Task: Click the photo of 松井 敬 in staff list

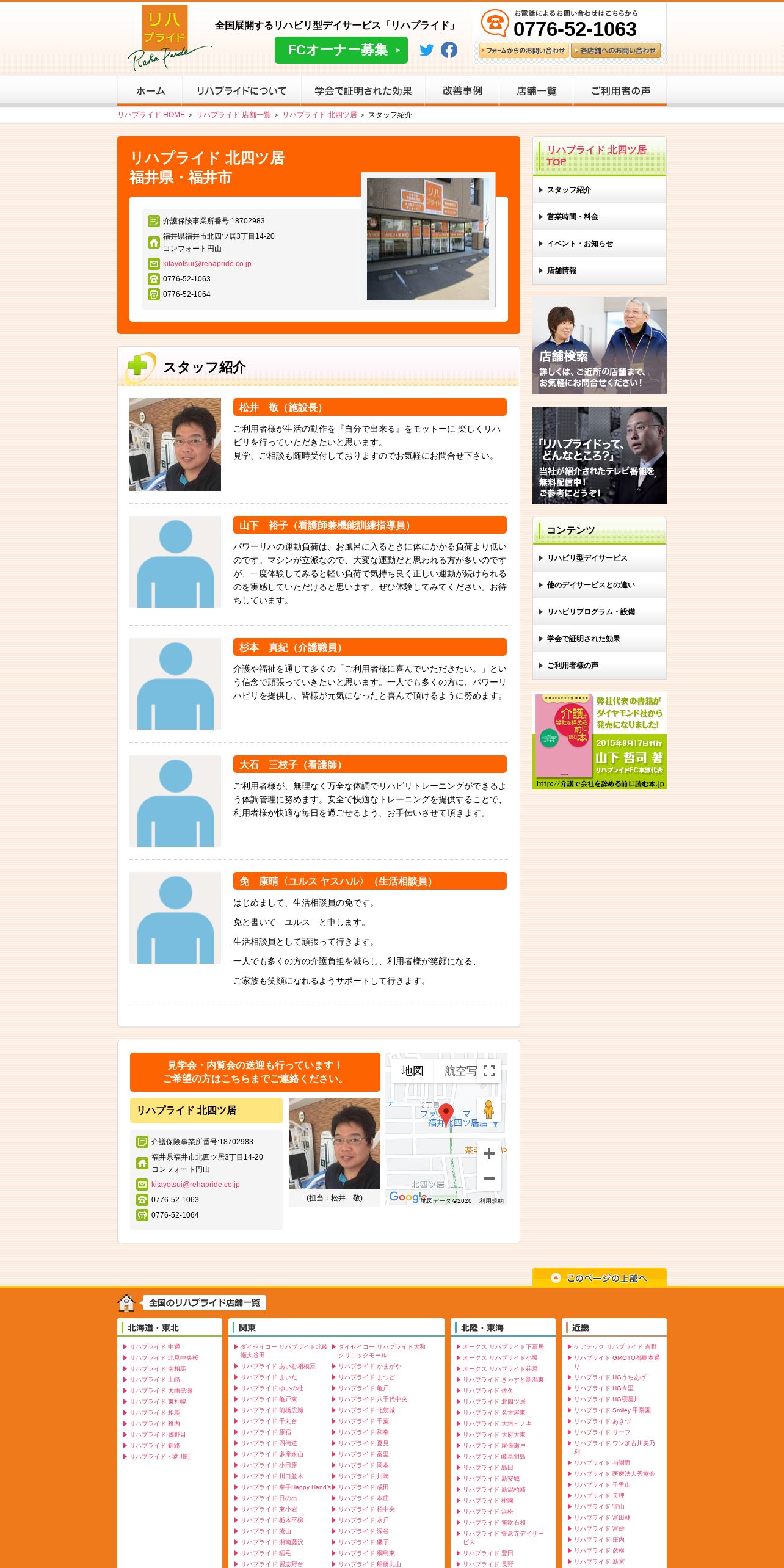Action: (175, 445)
